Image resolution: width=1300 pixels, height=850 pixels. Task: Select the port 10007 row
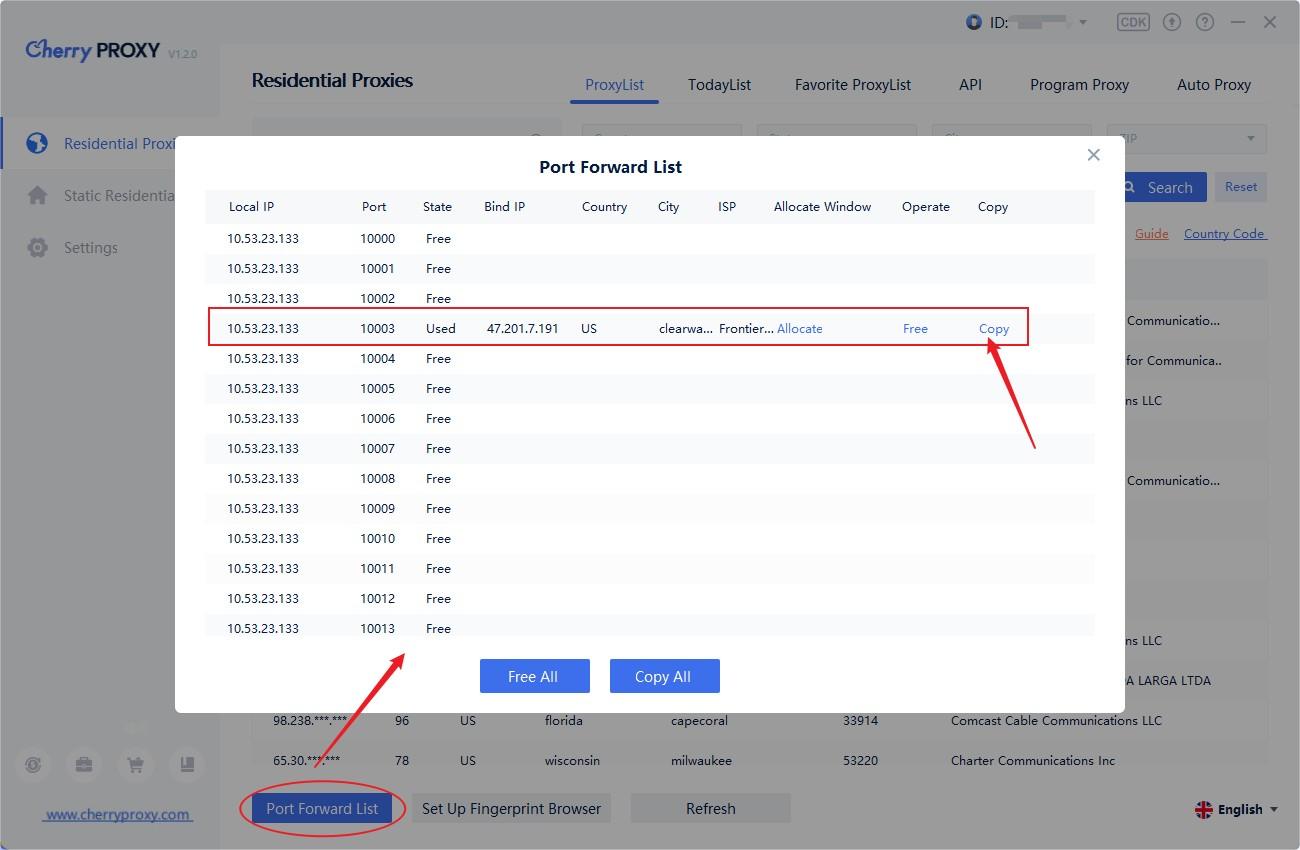pos(649,449)
